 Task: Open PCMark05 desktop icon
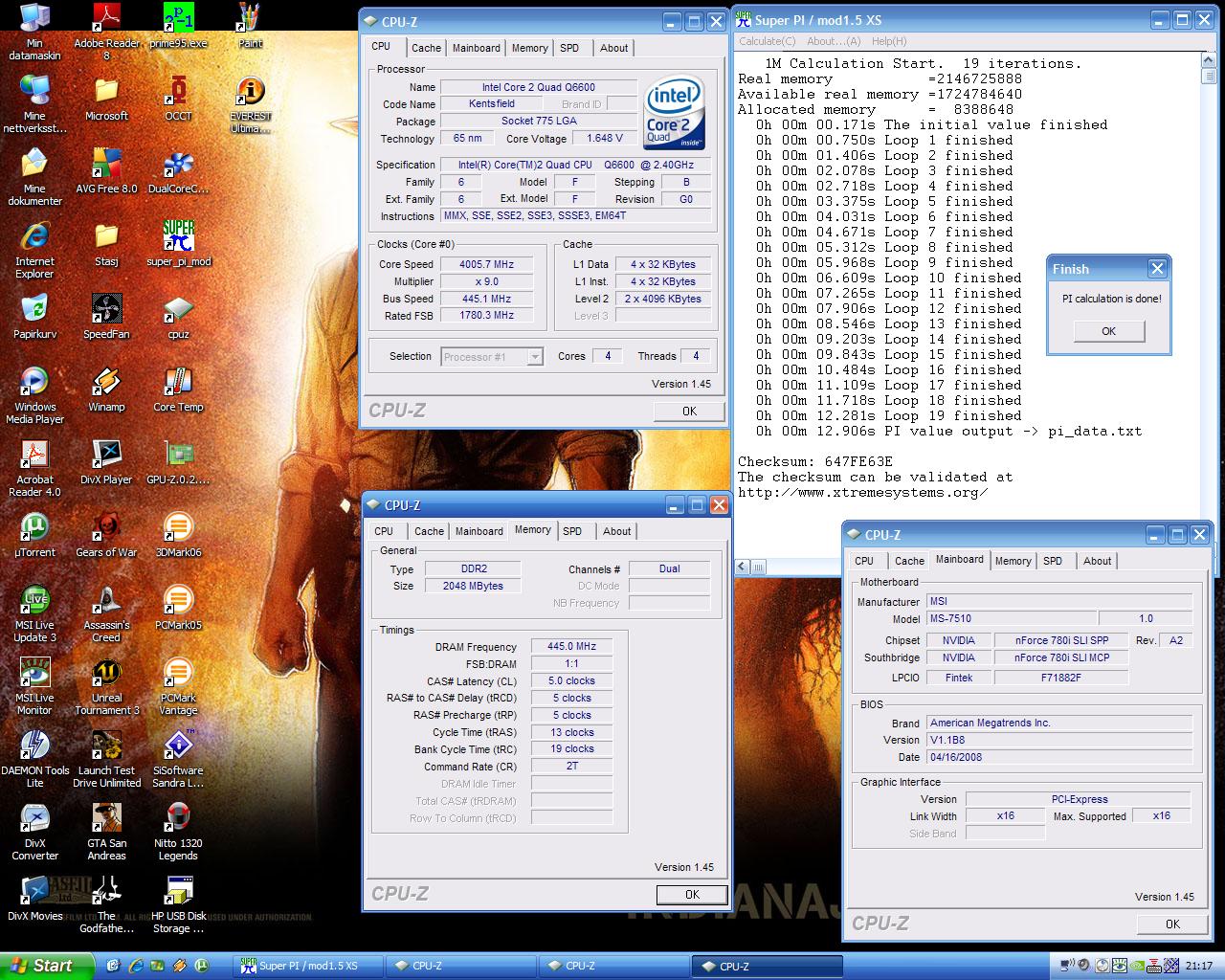point(178,608)
